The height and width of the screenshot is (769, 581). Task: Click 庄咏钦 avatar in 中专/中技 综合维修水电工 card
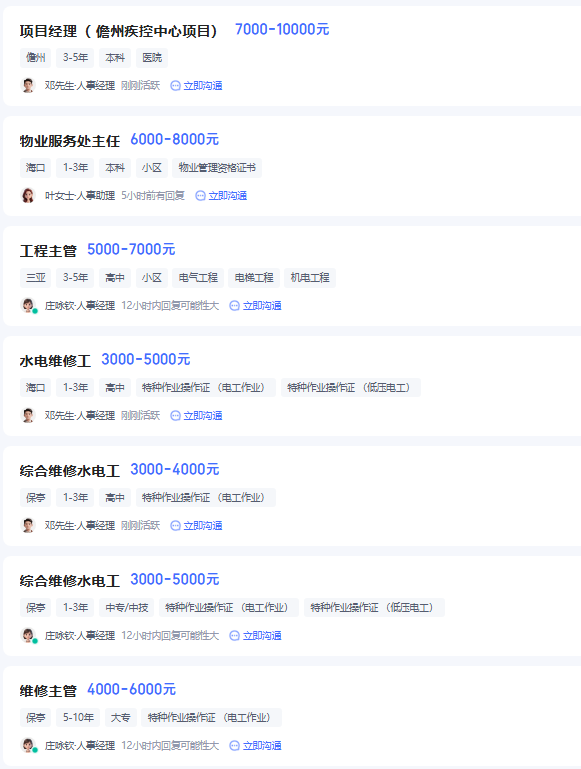28,635
